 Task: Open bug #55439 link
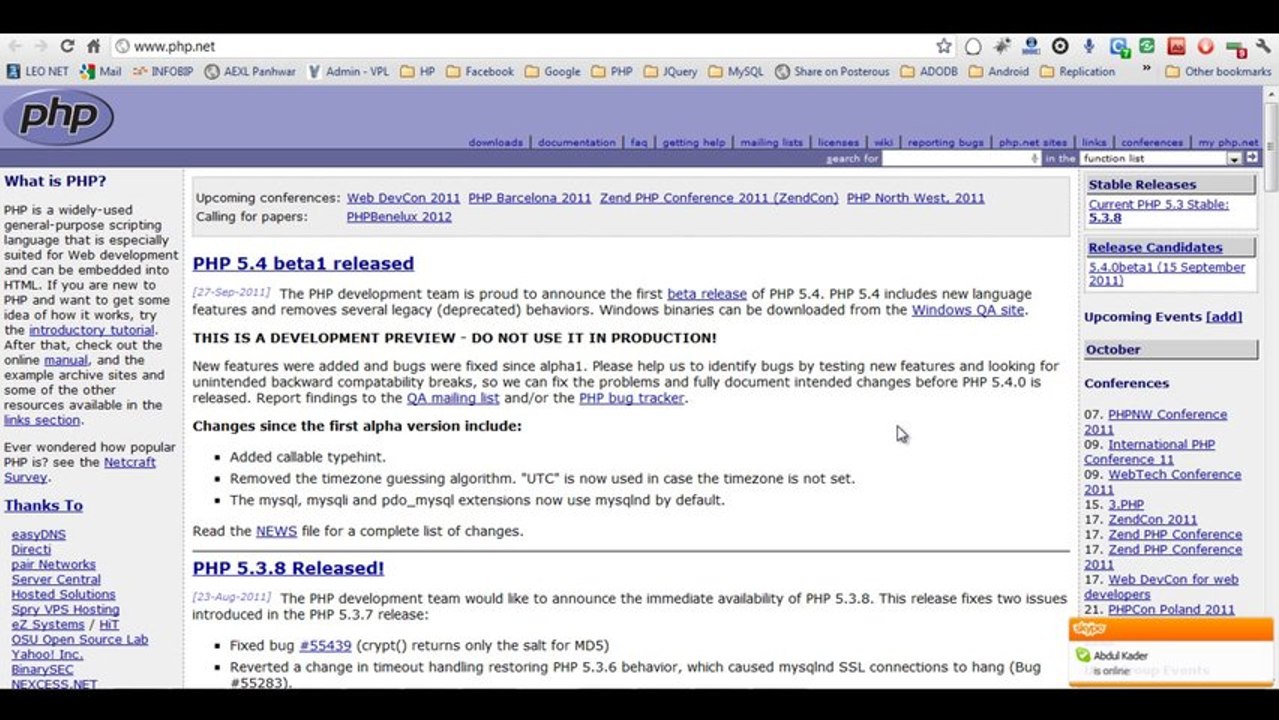pos(325,646)
